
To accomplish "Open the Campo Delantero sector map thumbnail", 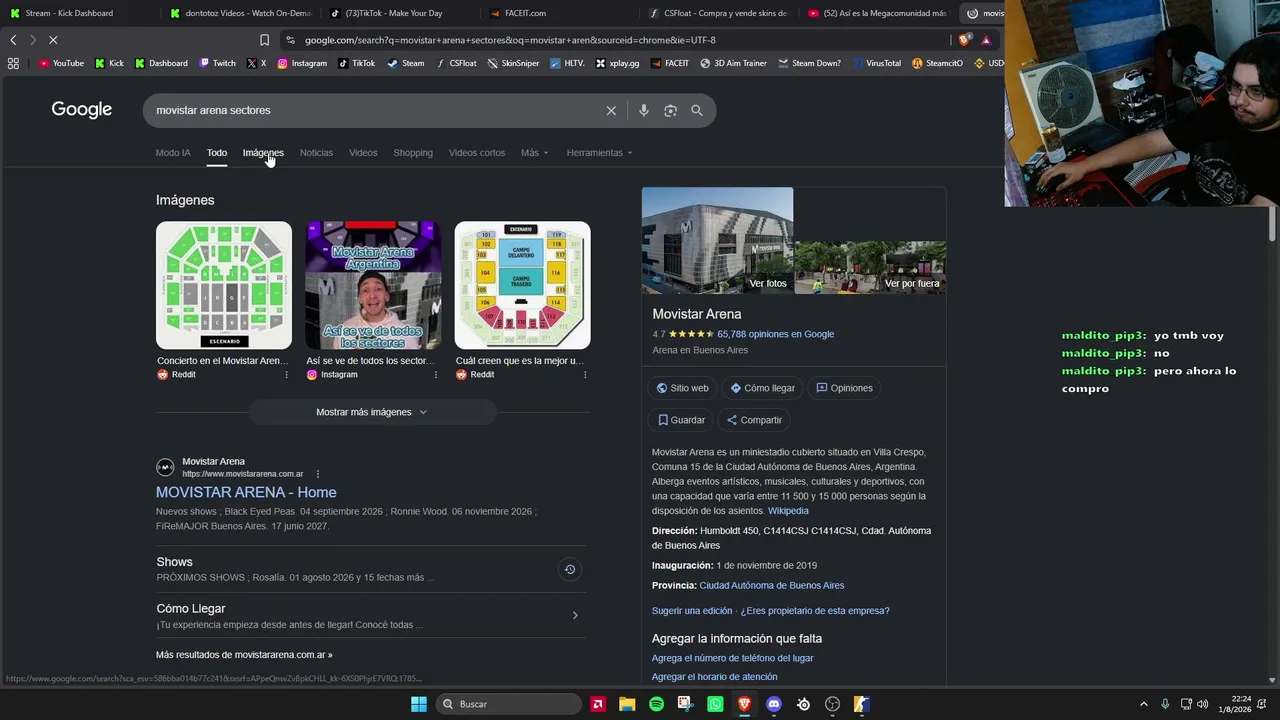I will [x=522, y=285].
